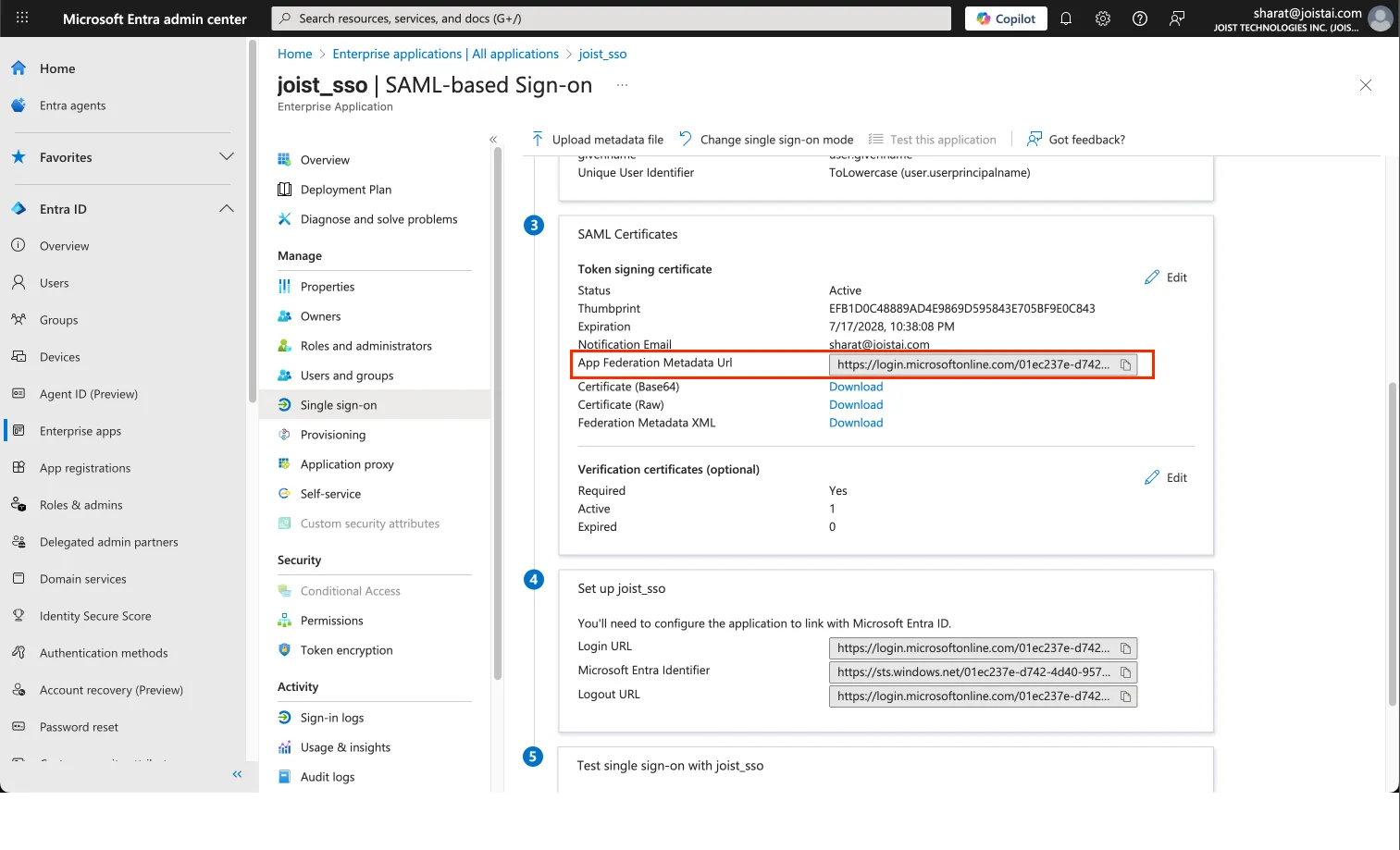Image resolution: width=1400 pixels, height=850 pixels.
Task: Edit the token signing certificate
Action: pyautogui.click(x=1166, y=277)
